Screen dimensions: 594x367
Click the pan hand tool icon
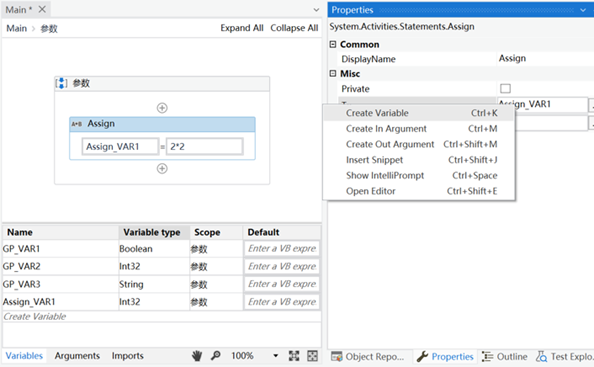pos(197,356)
